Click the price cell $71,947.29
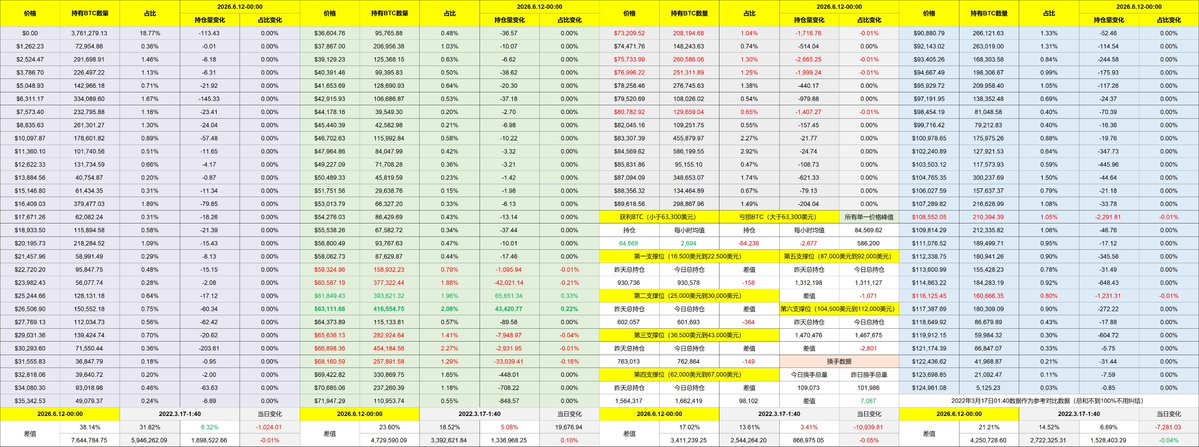The width and height of the screenshot is (1199, 447). (x=330, y=401)
